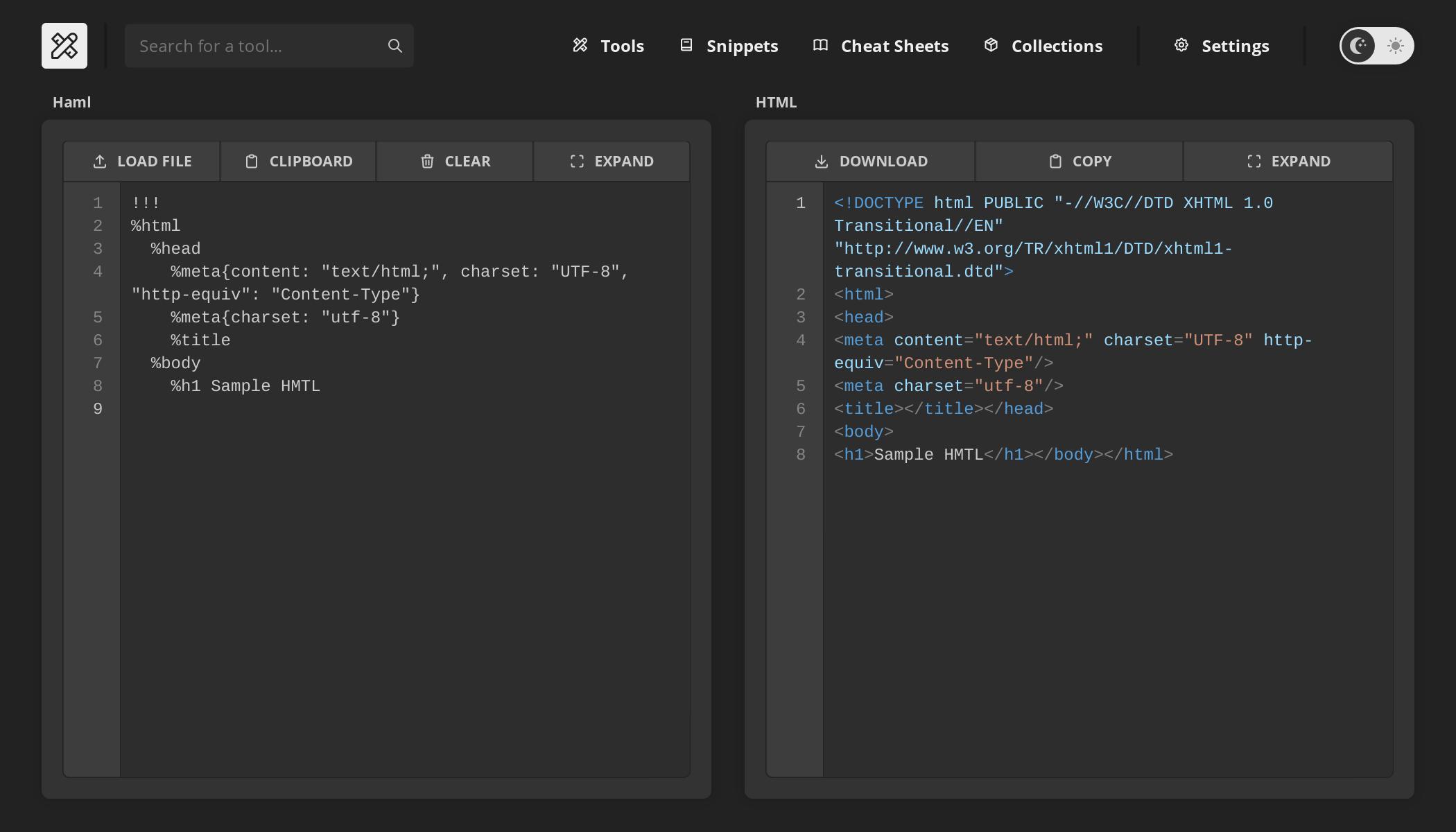
Task: Click the HTML Expand fullscreen icon
Action: (1254, 162)
